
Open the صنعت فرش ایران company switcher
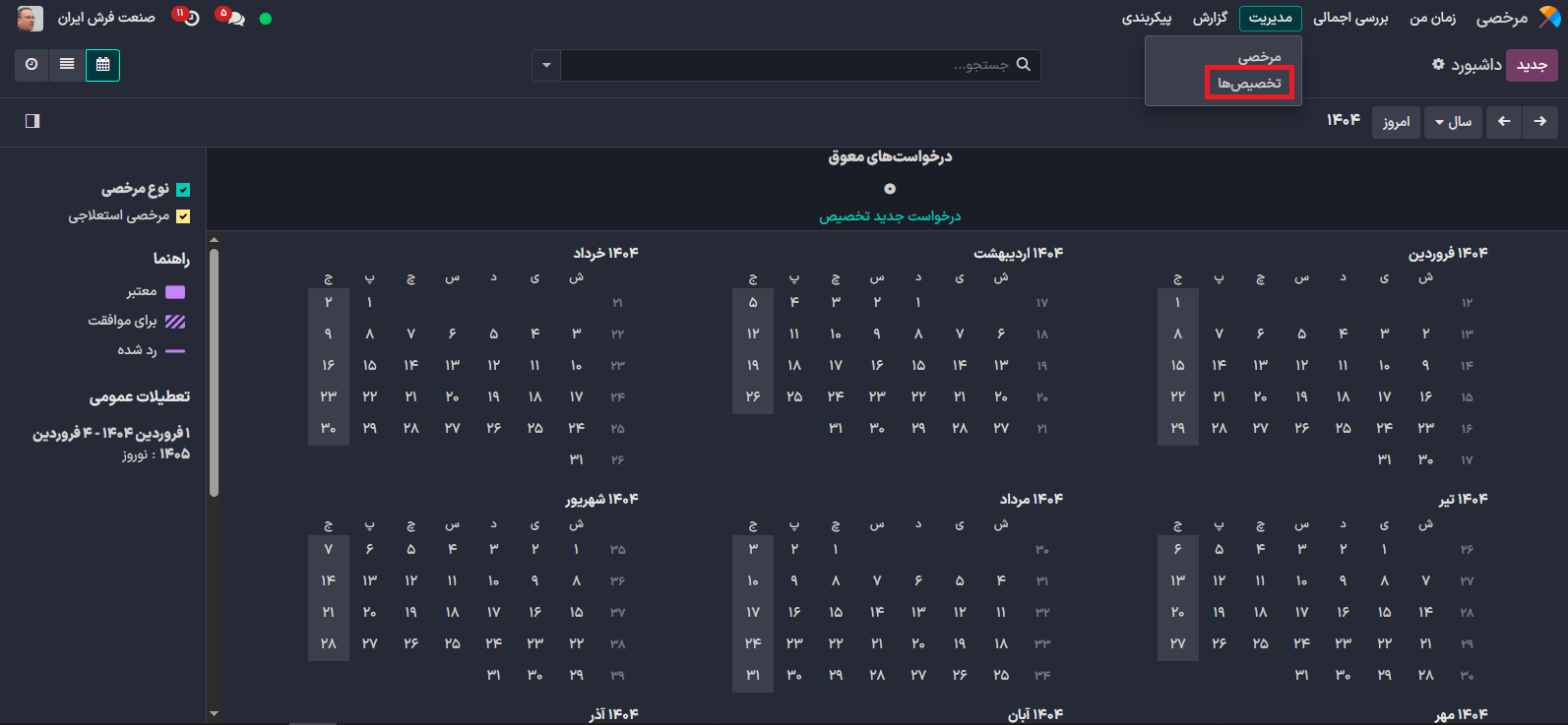click(x=106, y=18)
